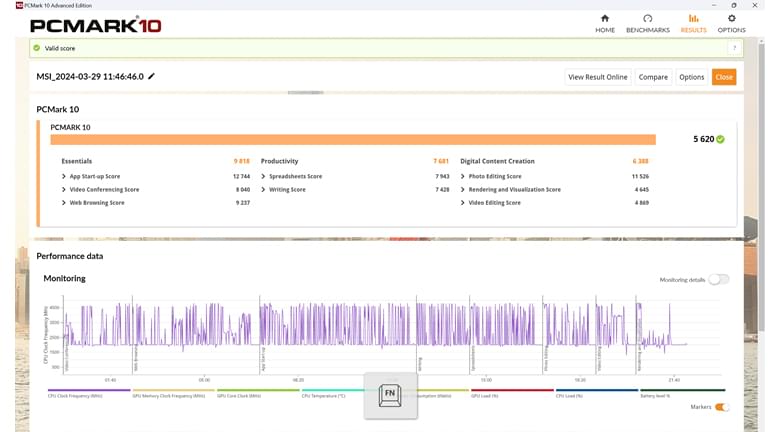Image resolution: width=780 pixels, height=432 pixels.
Task: Select GPU Memory Clock Frequency legend line
Action: pyautogui.click(x=174, y=390)
